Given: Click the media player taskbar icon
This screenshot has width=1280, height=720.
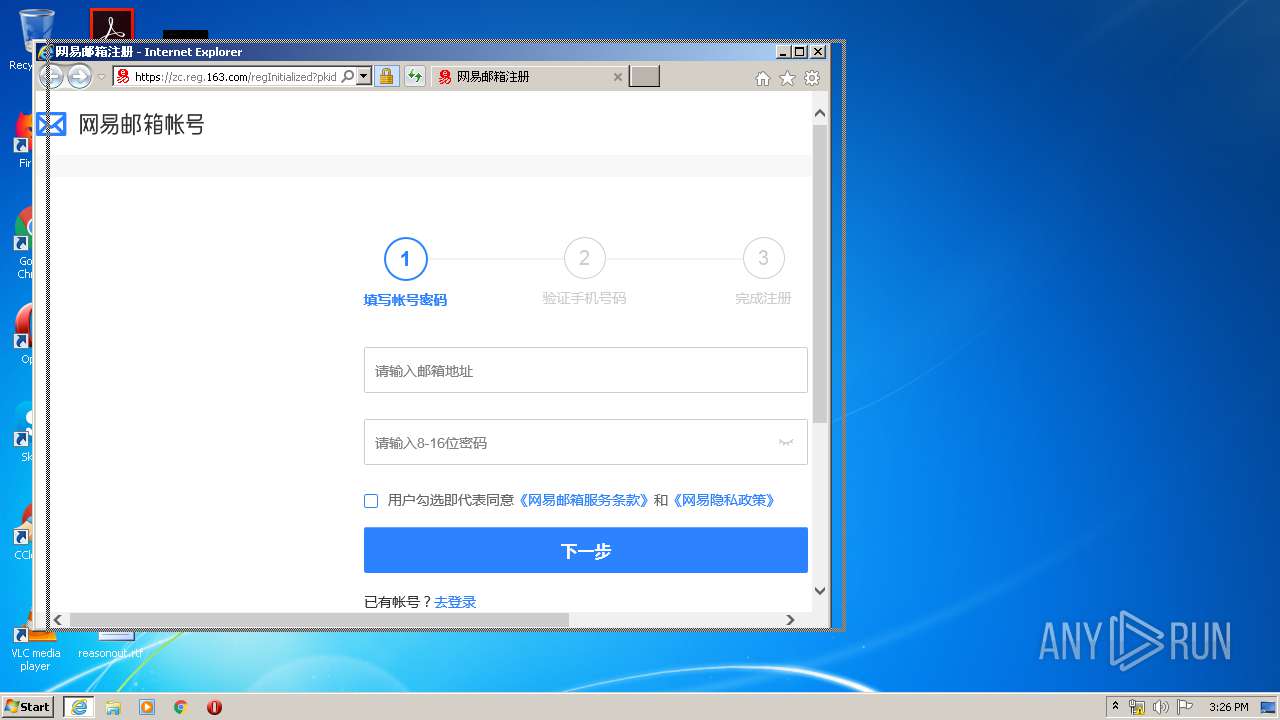Looking at the screenshot, I should (x=147, y=707).
